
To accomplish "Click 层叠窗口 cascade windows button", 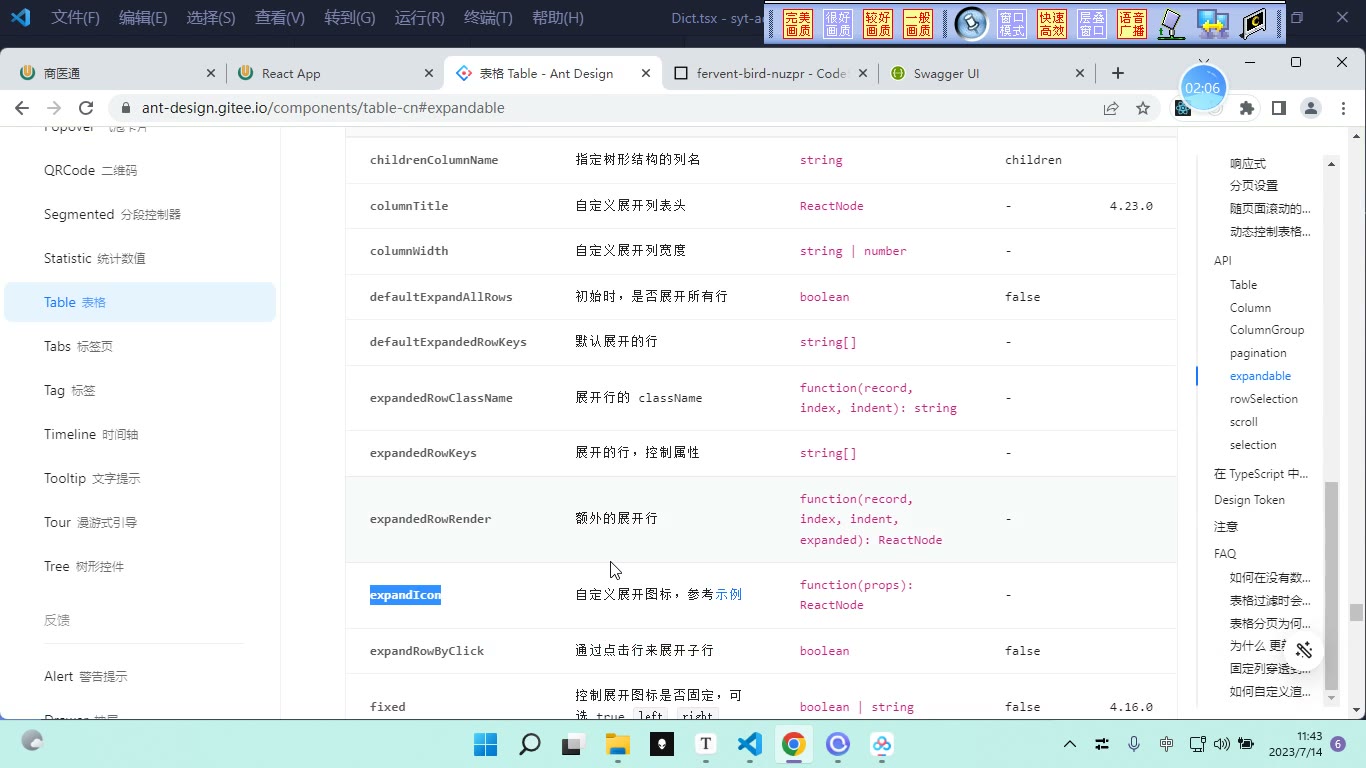I will pyautogui.click(x=1092, y=24).
